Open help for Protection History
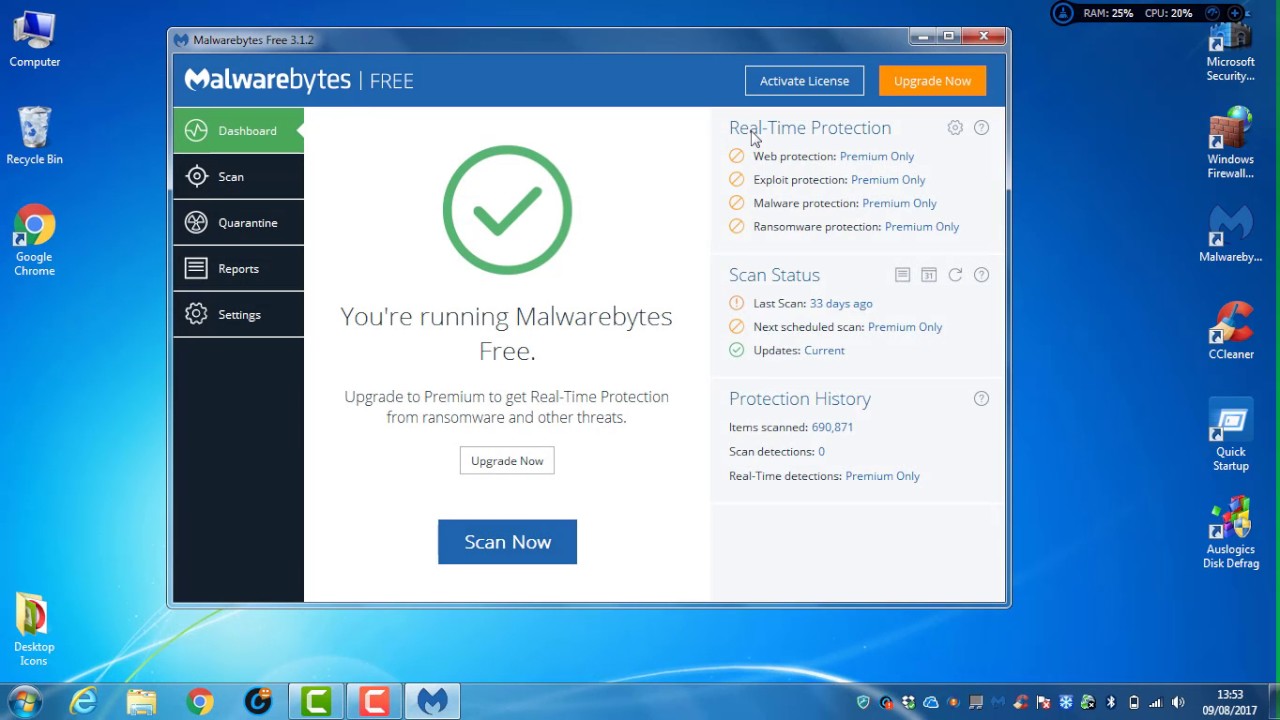Viewport: 1280px width, 720px height. 981,398
